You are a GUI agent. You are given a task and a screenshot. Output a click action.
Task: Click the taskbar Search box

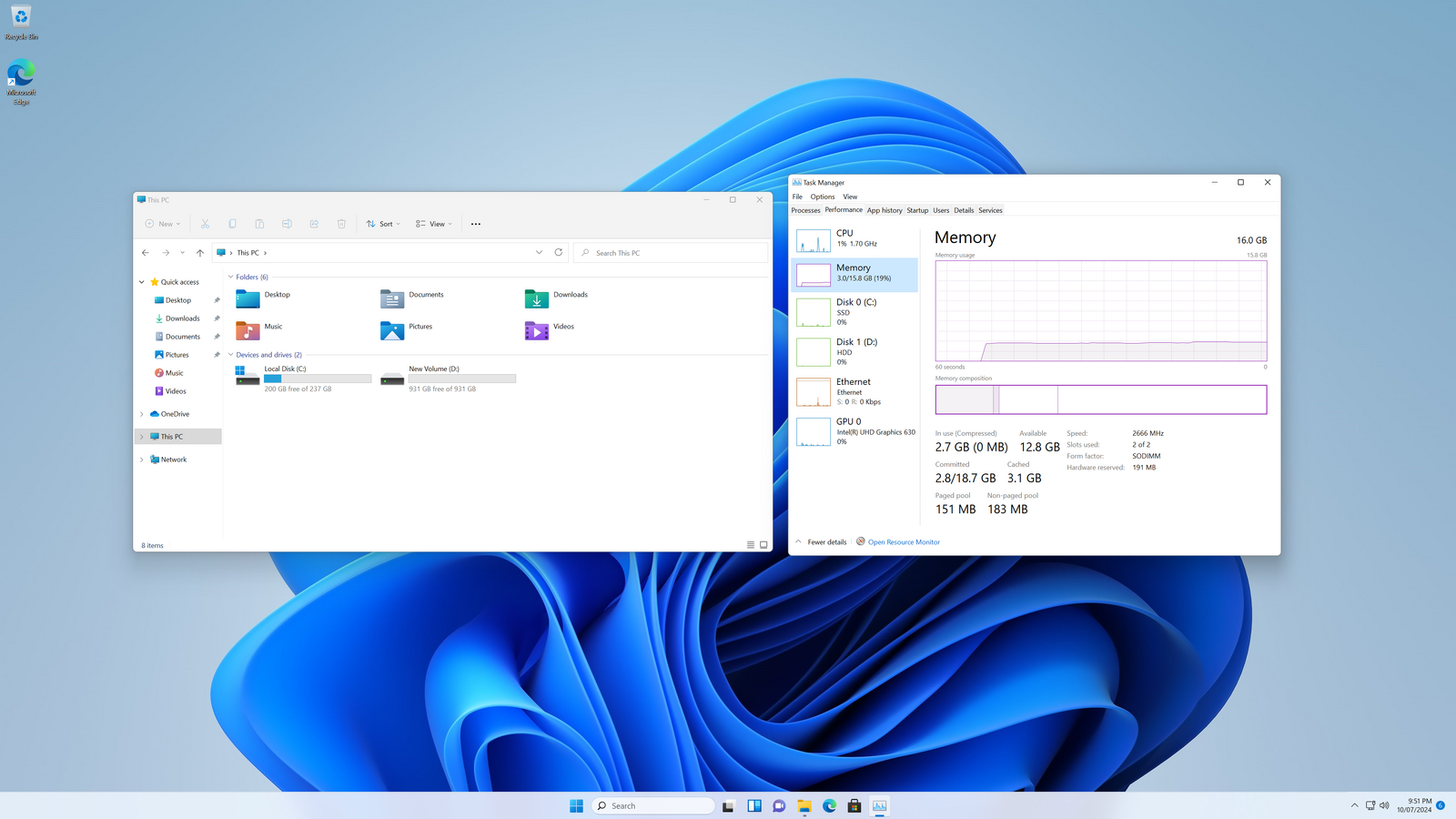point(653,806)
